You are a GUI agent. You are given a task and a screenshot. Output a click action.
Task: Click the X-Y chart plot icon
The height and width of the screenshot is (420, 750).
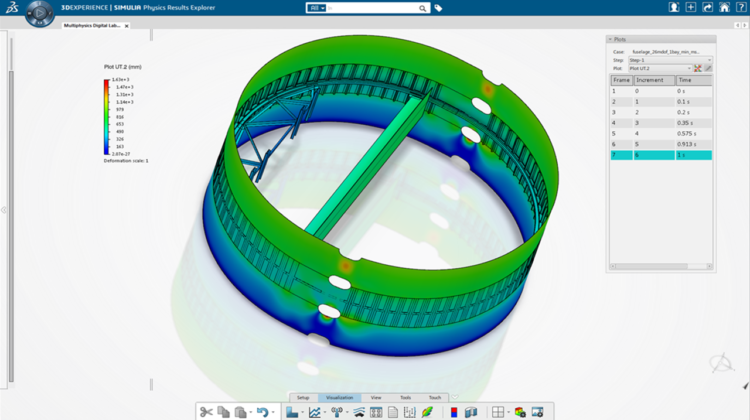click(315, 411)
